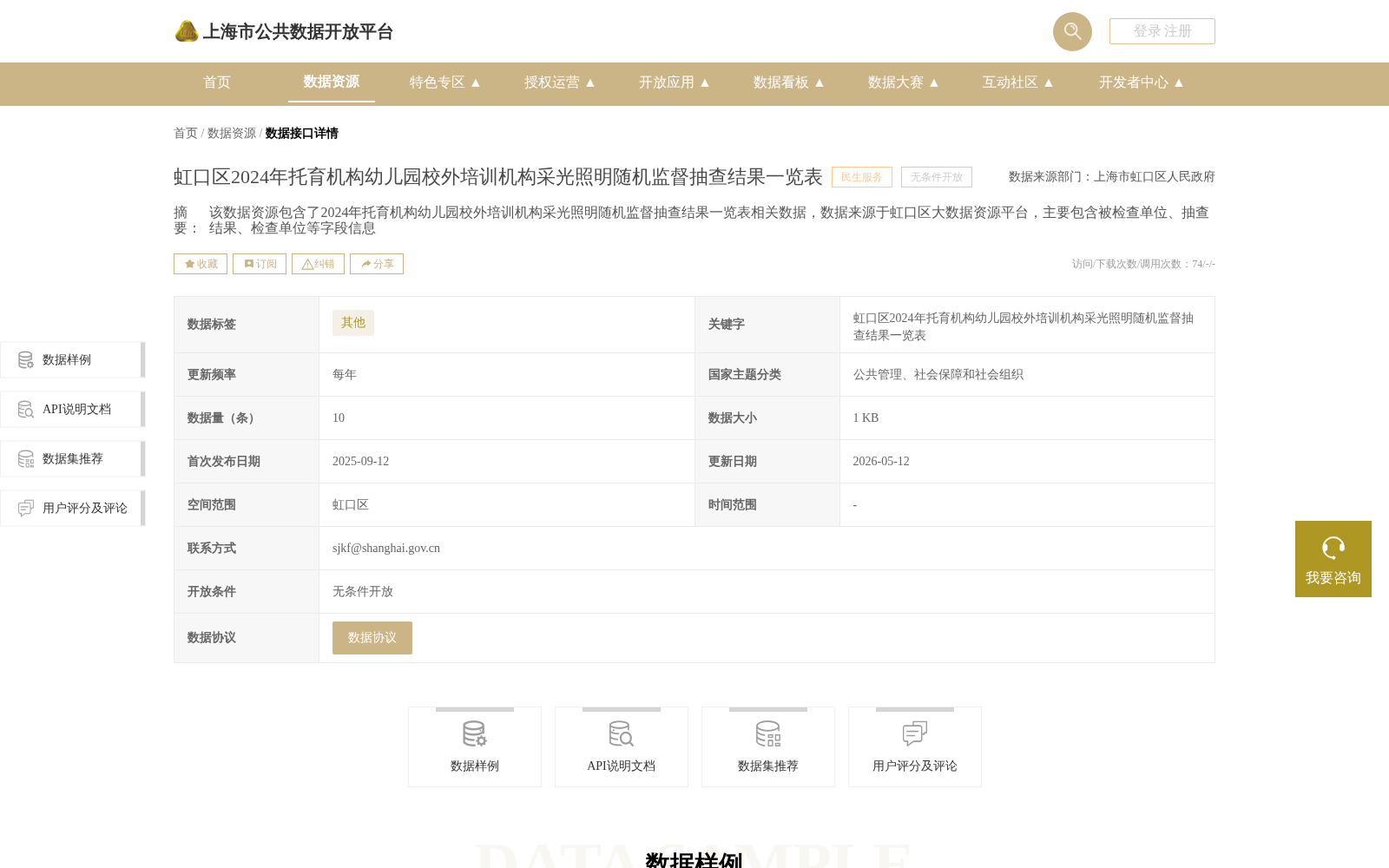This screenshot has width=1389, height=868.
Task: Click 首页 in the breadcrumb trail
Action: (x=186, y=134)
